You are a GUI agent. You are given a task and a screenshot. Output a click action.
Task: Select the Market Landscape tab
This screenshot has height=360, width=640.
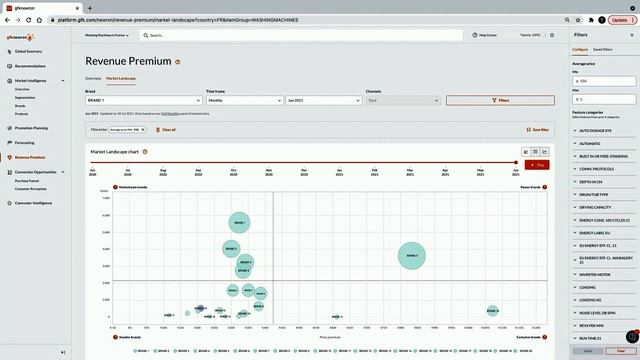[121, 78]
